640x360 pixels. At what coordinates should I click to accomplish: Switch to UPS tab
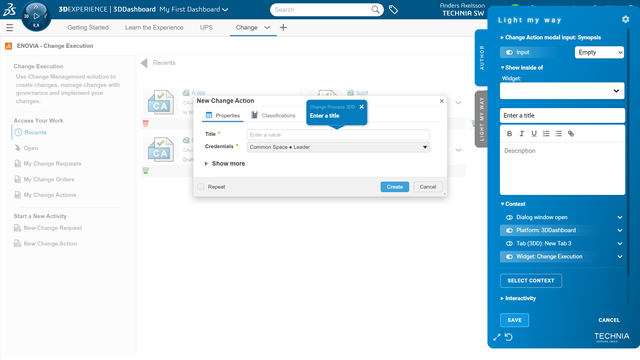point(206,27)
